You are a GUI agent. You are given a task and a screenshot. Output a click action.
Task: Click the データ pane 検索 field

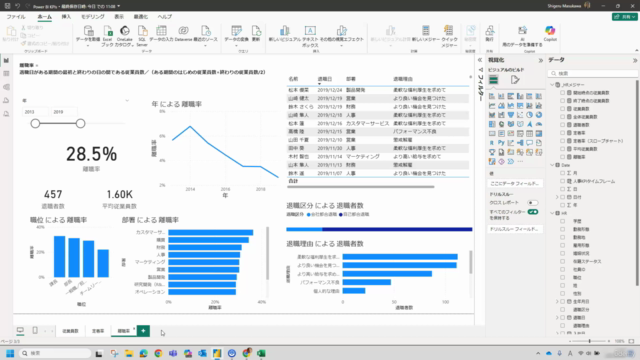[593, 73]
